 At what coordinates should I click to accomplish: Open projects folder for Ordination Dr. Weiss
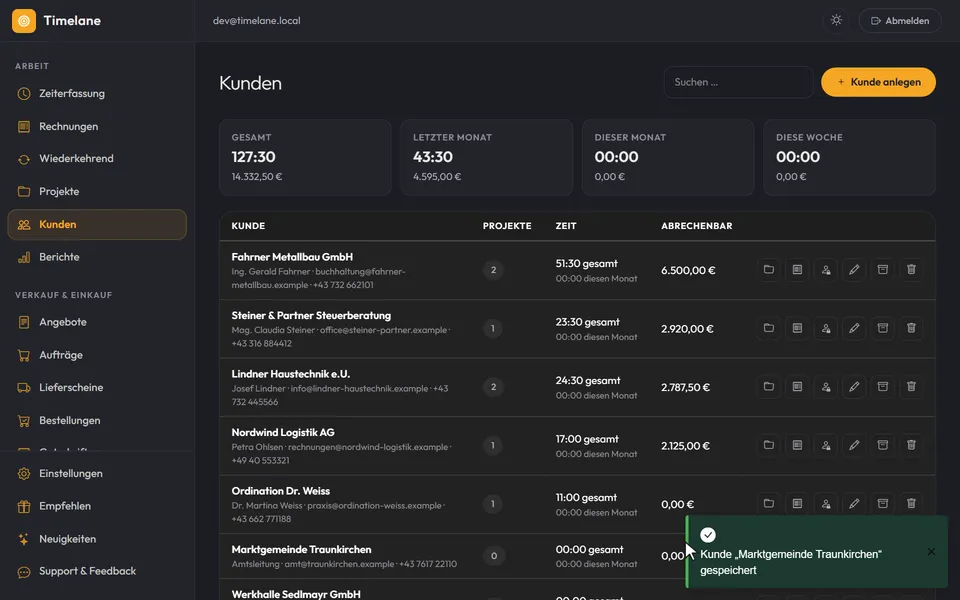(x=768, y=504)
